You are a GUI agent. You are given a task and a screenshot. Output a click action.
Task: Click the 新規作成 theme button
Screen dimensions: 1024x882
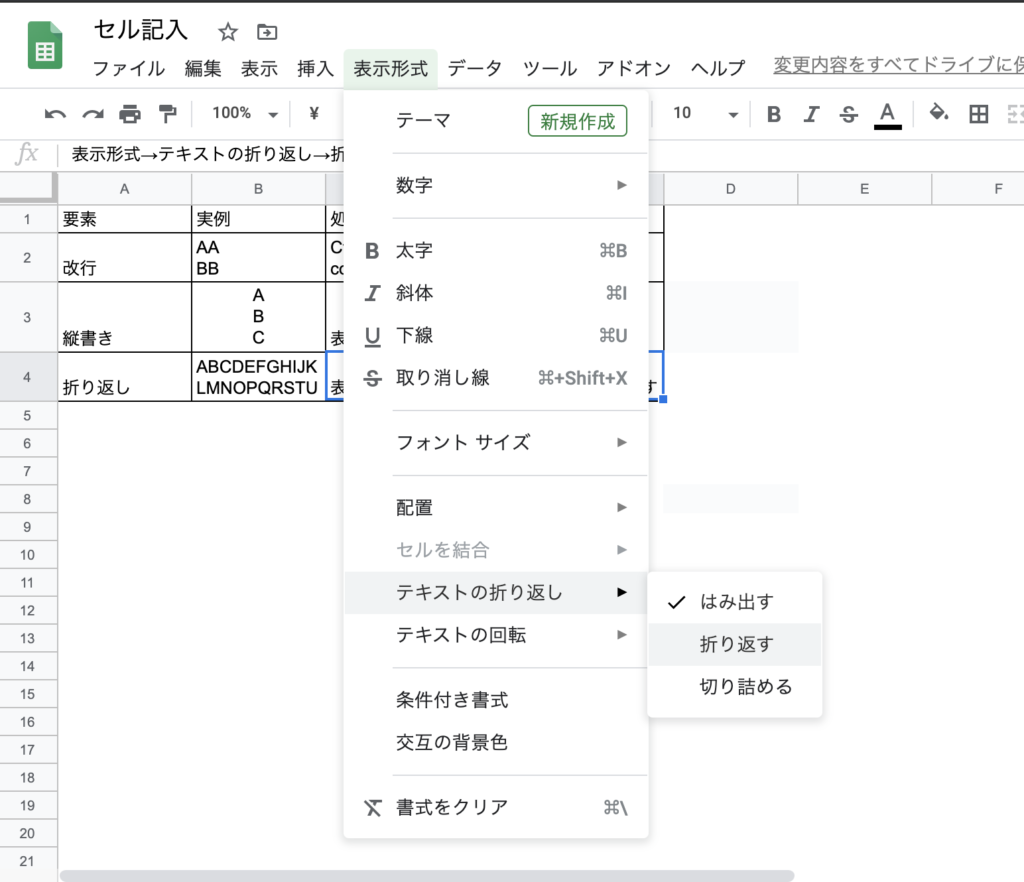577,121
